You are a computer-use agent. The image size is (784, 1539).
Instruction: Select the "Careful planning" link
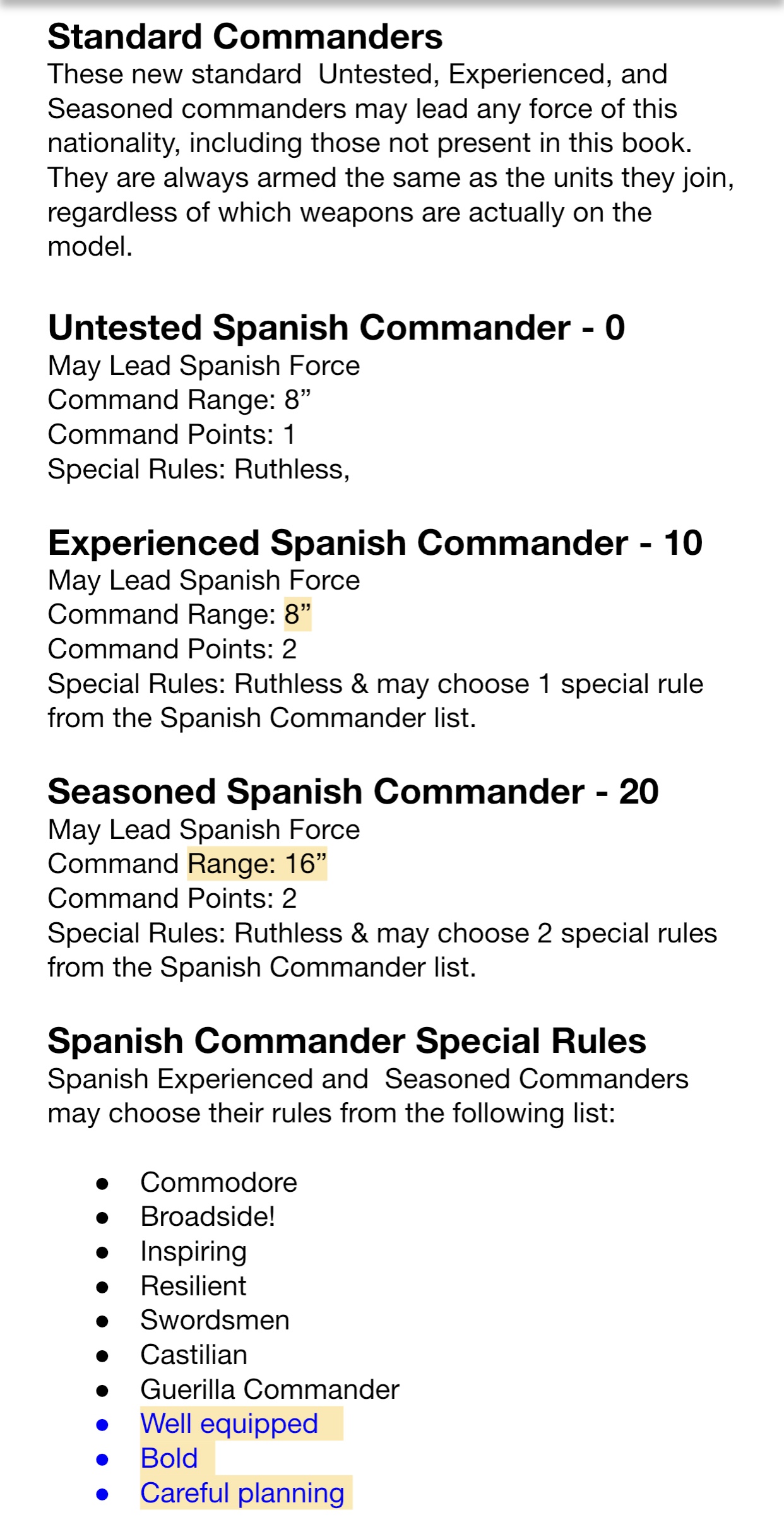point(242,1493)
